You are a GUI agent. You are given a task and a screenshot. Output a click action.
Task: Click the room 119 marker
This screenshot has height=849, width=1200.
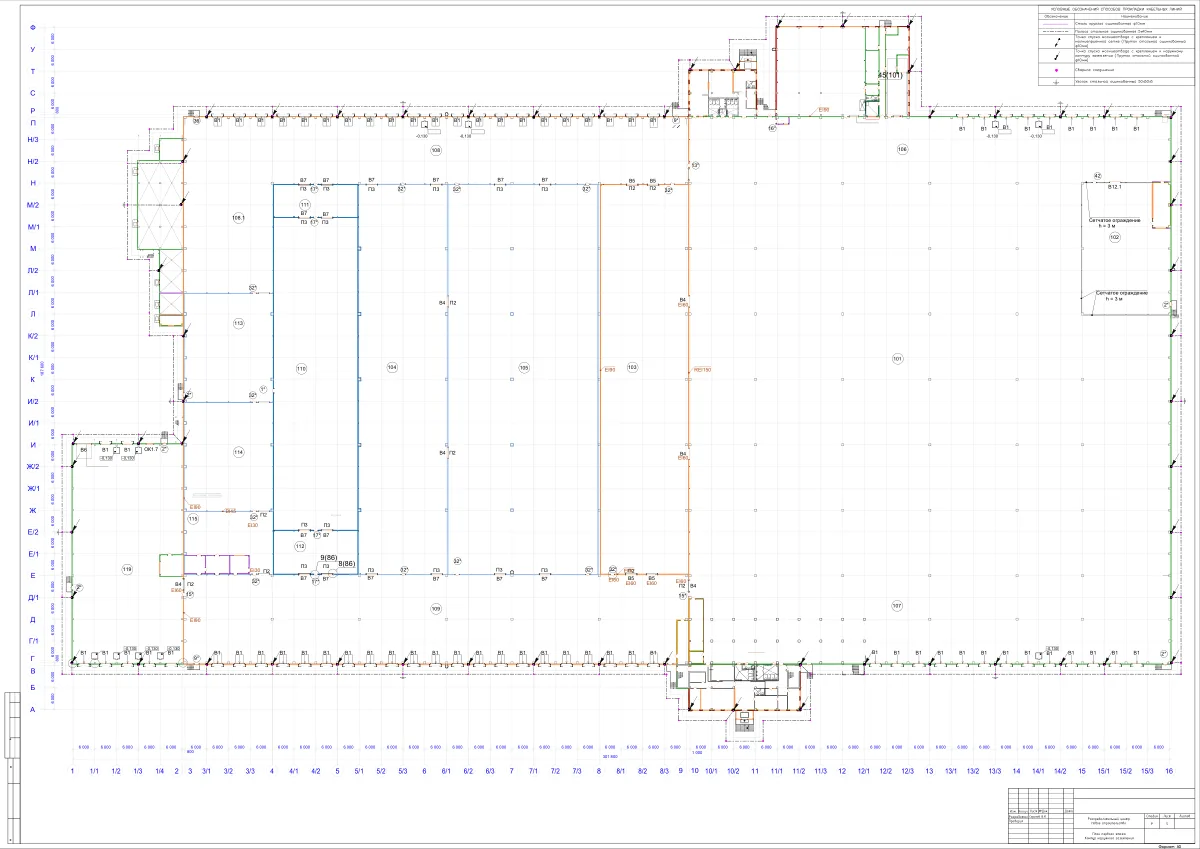click(127, 569)
